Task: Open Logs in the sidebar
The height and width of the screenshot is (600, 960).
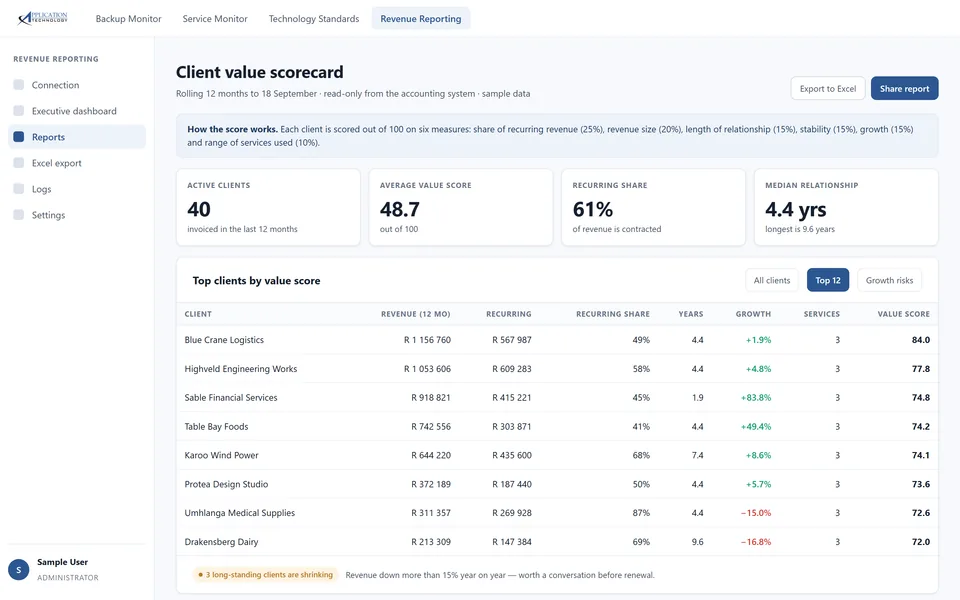Action: (x=77, y=189)
